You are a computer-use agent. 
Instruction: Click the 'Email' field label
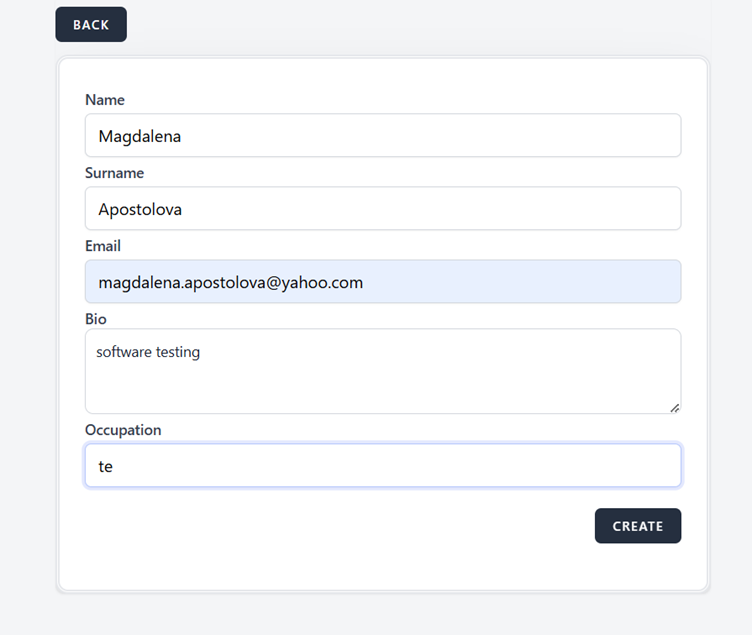coord(103,246)
